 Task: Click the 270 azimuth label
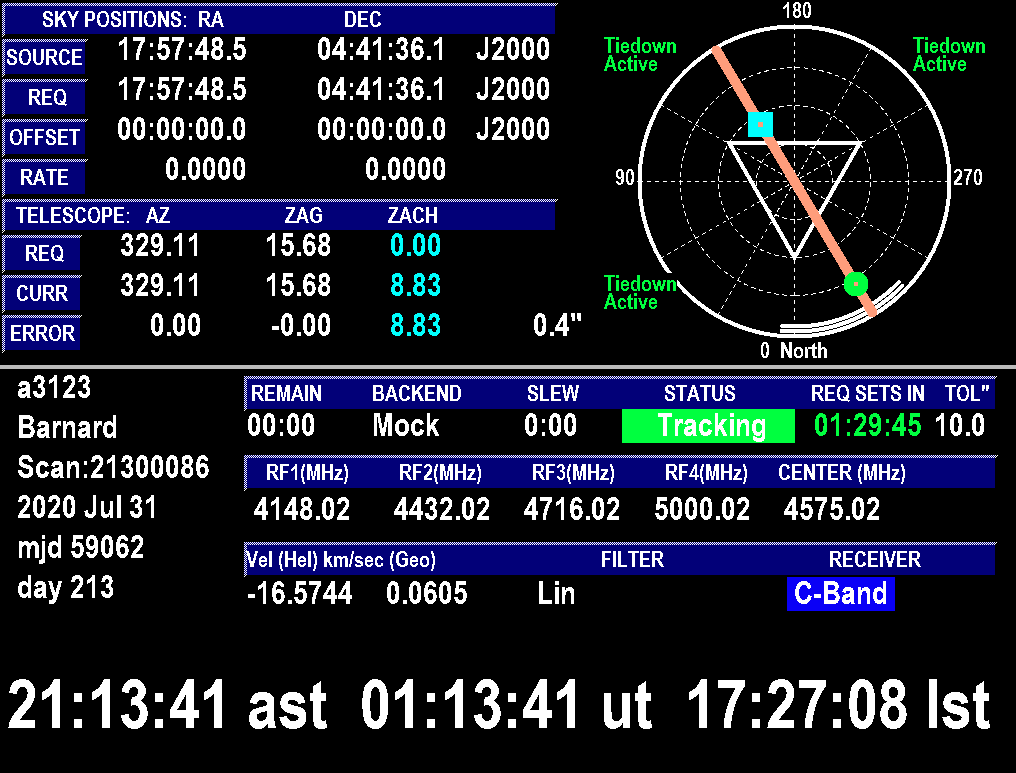click(967, 178)
